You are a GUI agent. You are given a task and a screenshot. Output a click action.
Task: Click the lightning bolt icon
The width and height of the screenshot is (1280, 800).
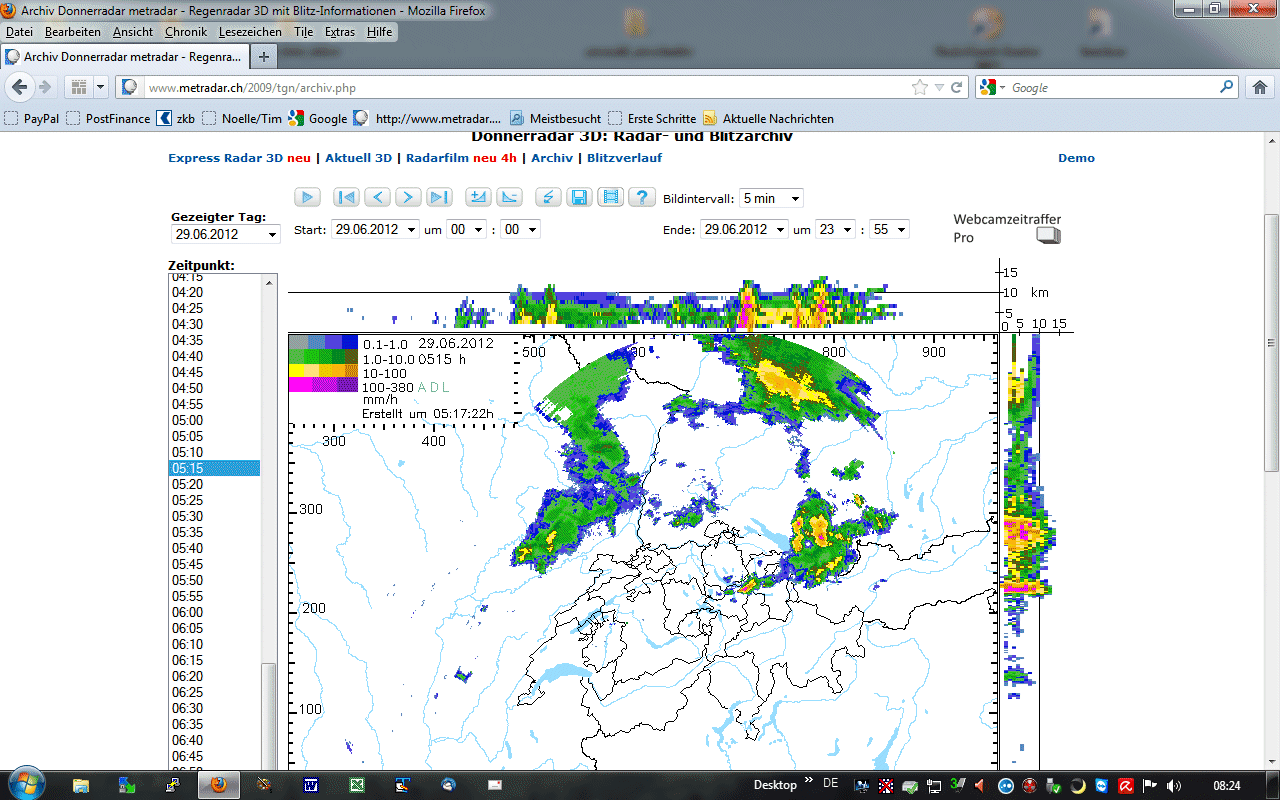click(547, 198)
